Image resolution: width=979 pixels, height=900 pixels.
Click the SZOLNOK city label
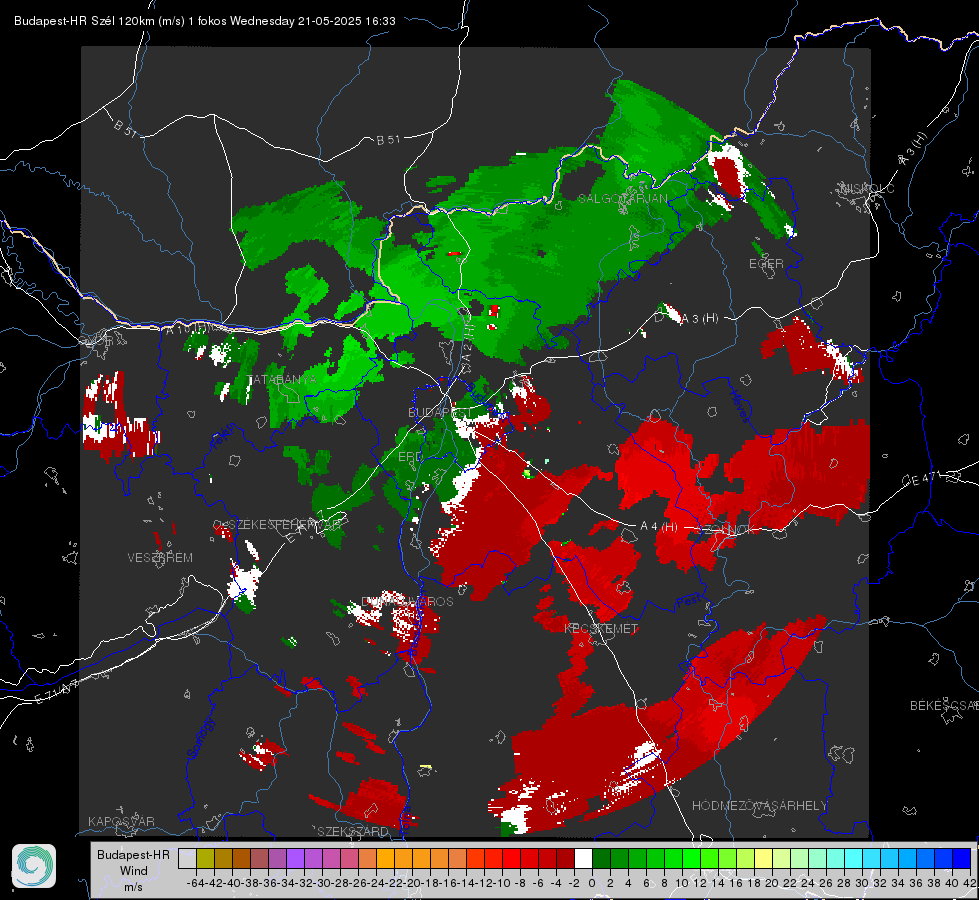point(726,530)
